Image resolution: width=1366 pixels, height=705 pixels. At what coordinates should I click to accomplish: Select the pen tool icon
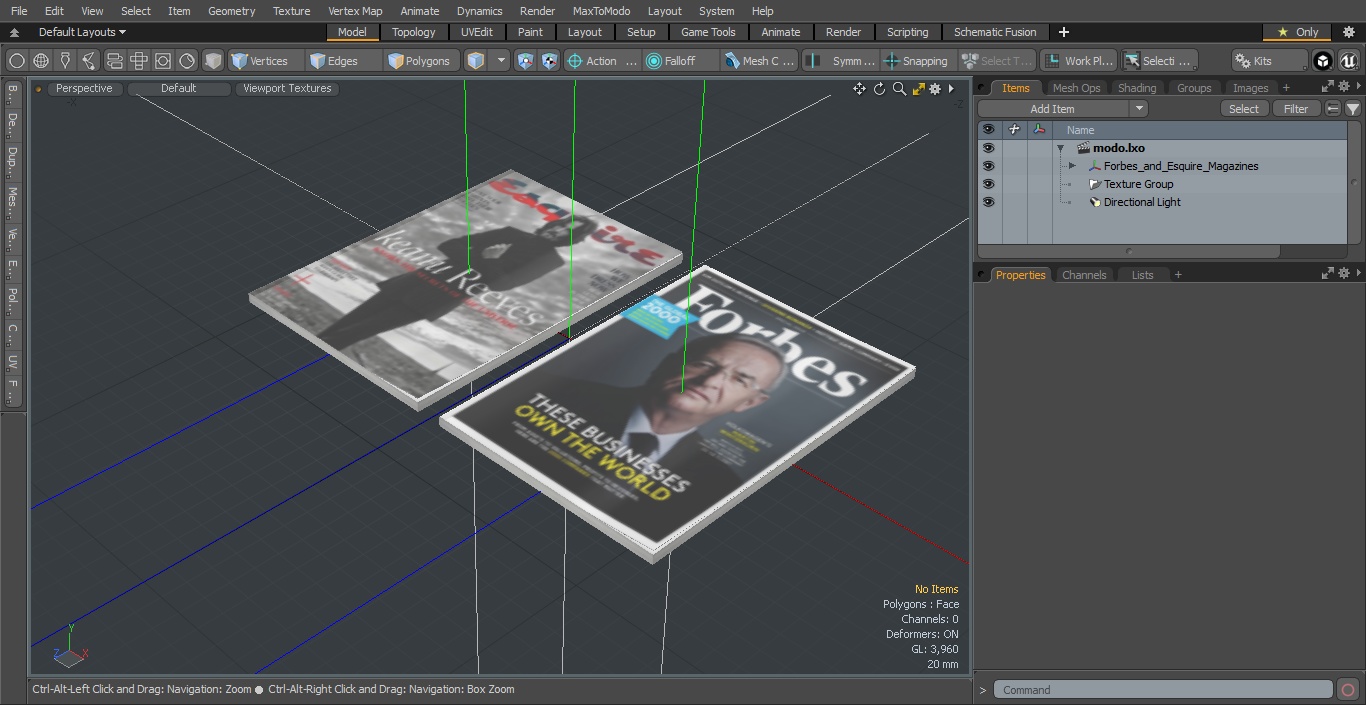click(65, 61)
